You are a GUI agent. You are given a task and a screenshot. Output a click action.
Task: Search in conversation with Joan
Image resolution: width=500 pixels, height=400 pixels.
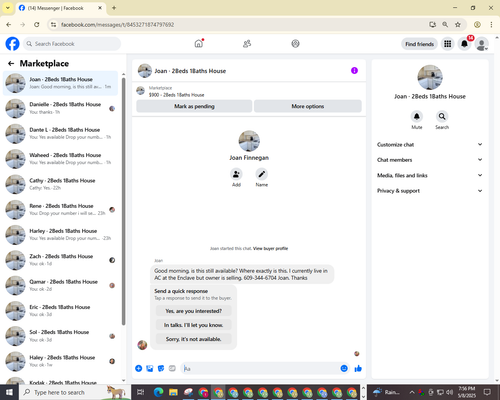442,116
